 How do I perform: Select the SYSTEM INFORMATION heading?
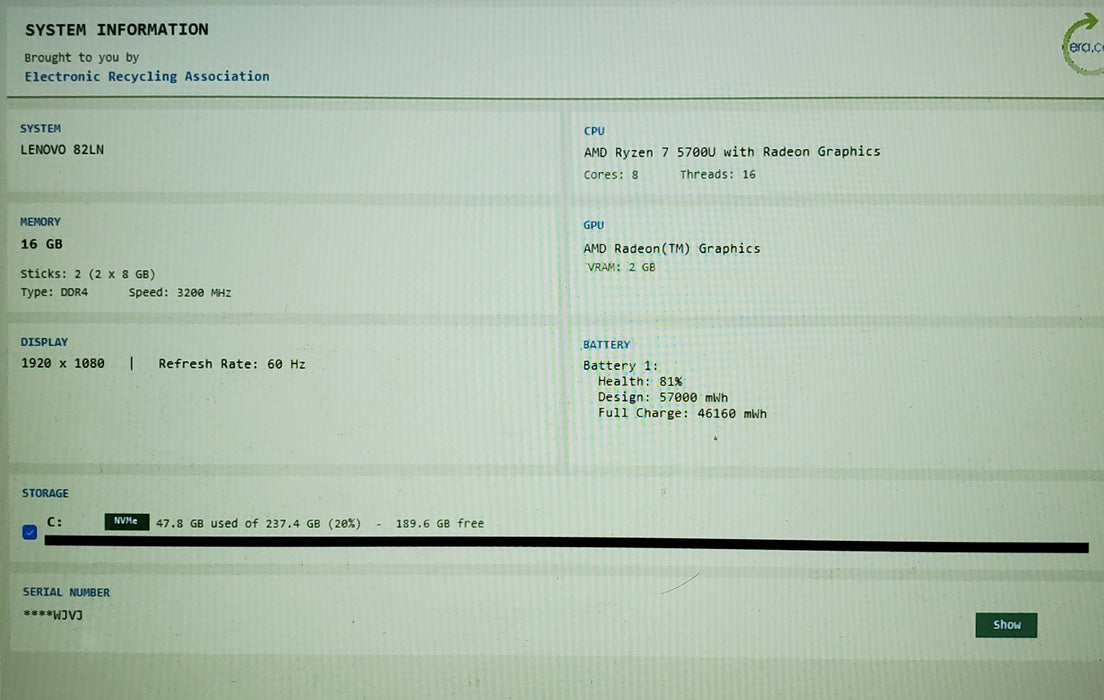(x=117, y=30)
